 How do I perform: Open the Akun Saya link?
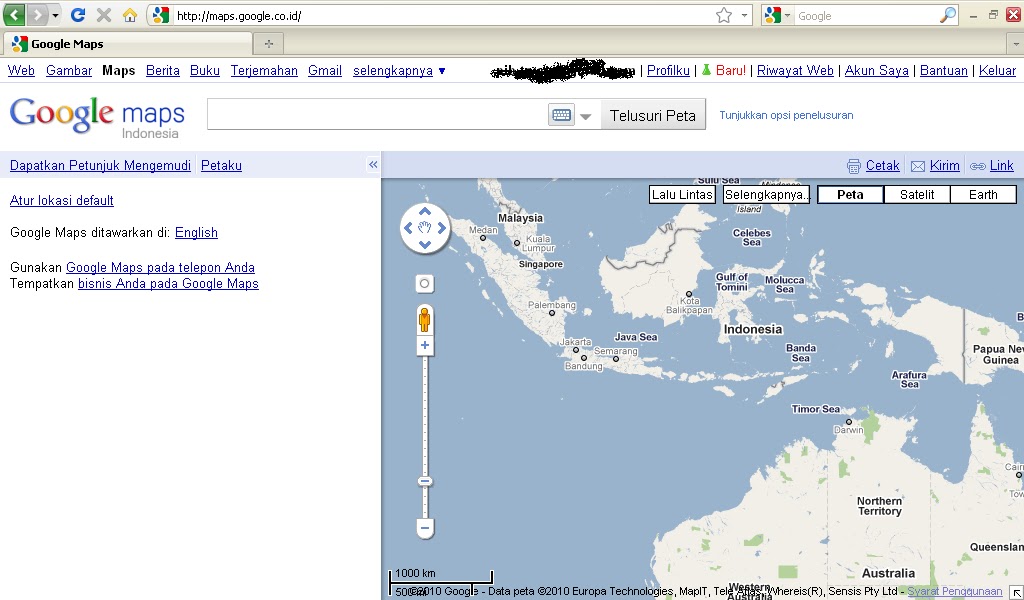[876, 71]
